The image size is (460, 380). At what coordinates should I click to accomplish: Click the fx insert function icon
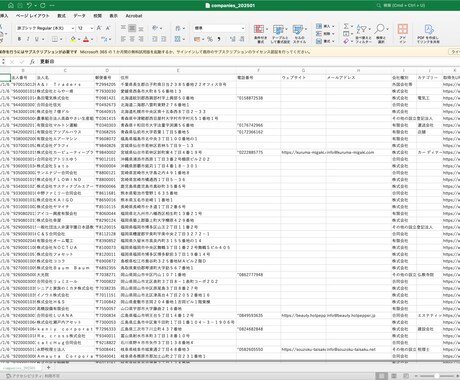(32, 62)
